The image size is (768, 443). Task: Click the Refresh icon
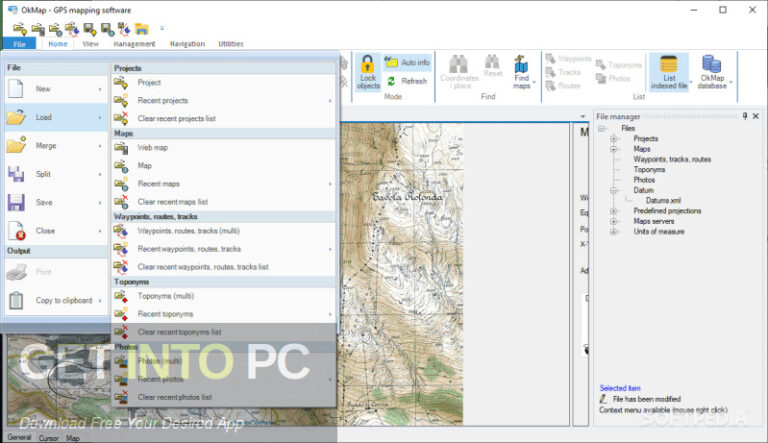click(x=391, y=81)
